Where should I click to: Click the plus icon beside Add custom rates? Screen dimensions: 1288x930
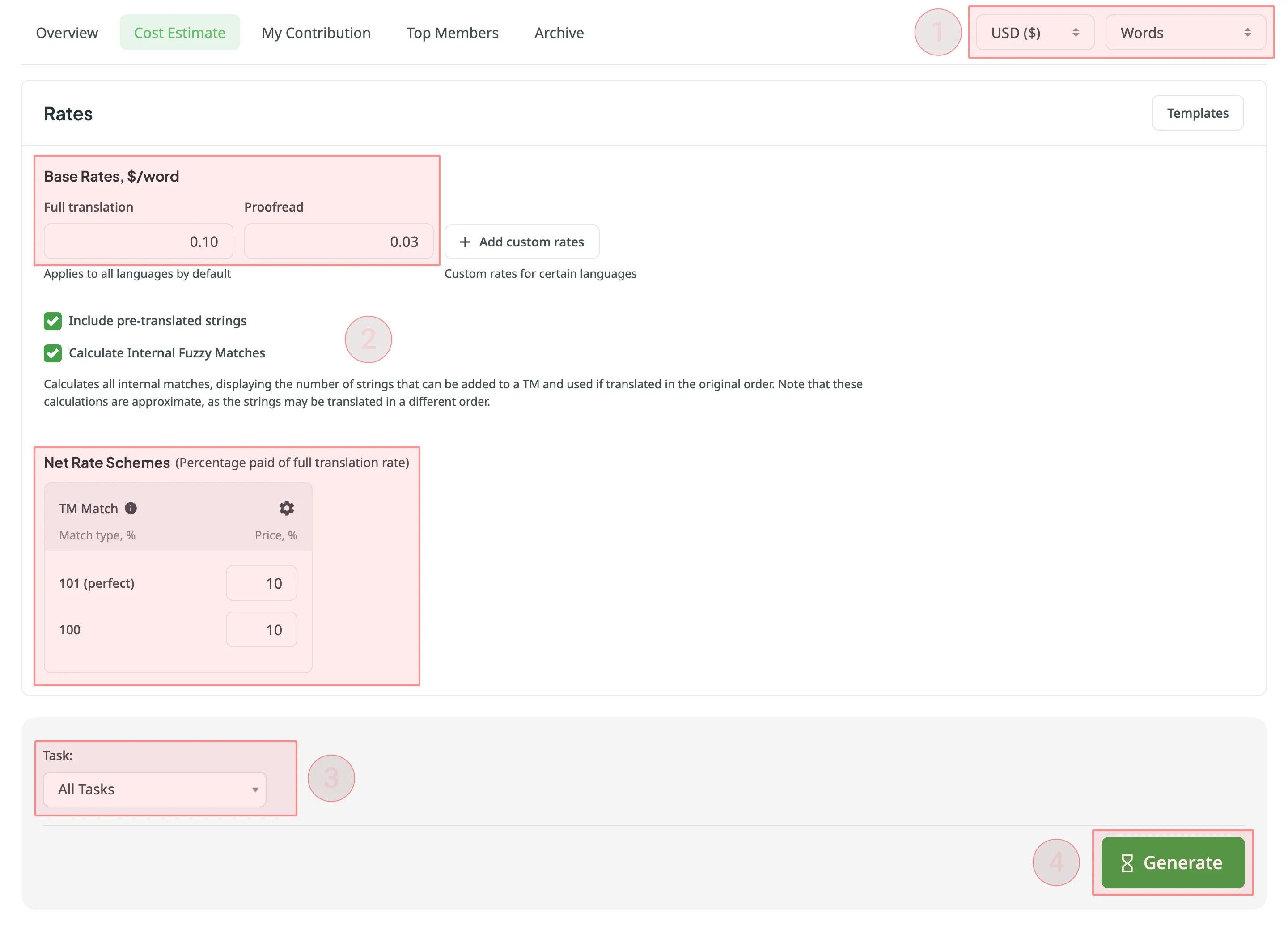[465, 242]
